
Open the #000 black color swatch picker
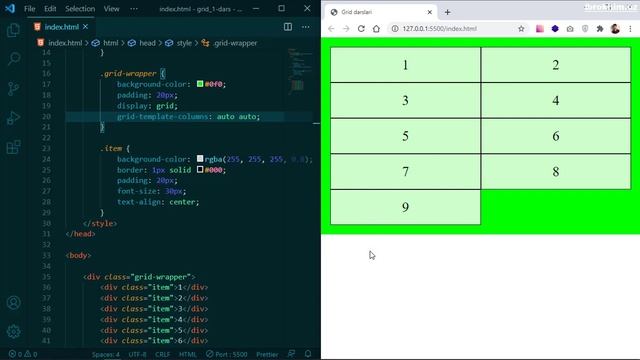coord(200,169)
